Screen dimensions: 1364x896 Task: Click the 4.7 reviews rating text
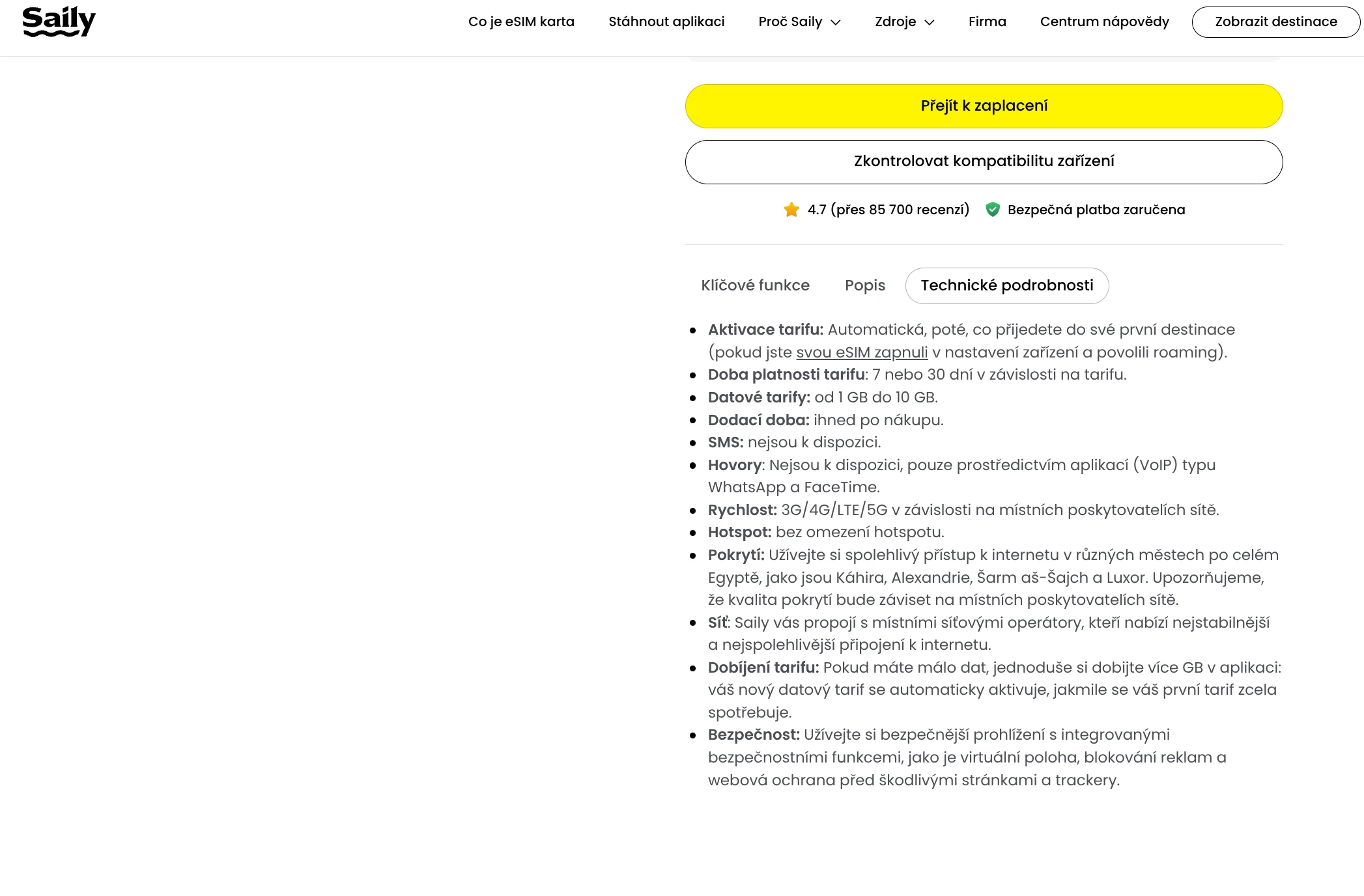888,210
